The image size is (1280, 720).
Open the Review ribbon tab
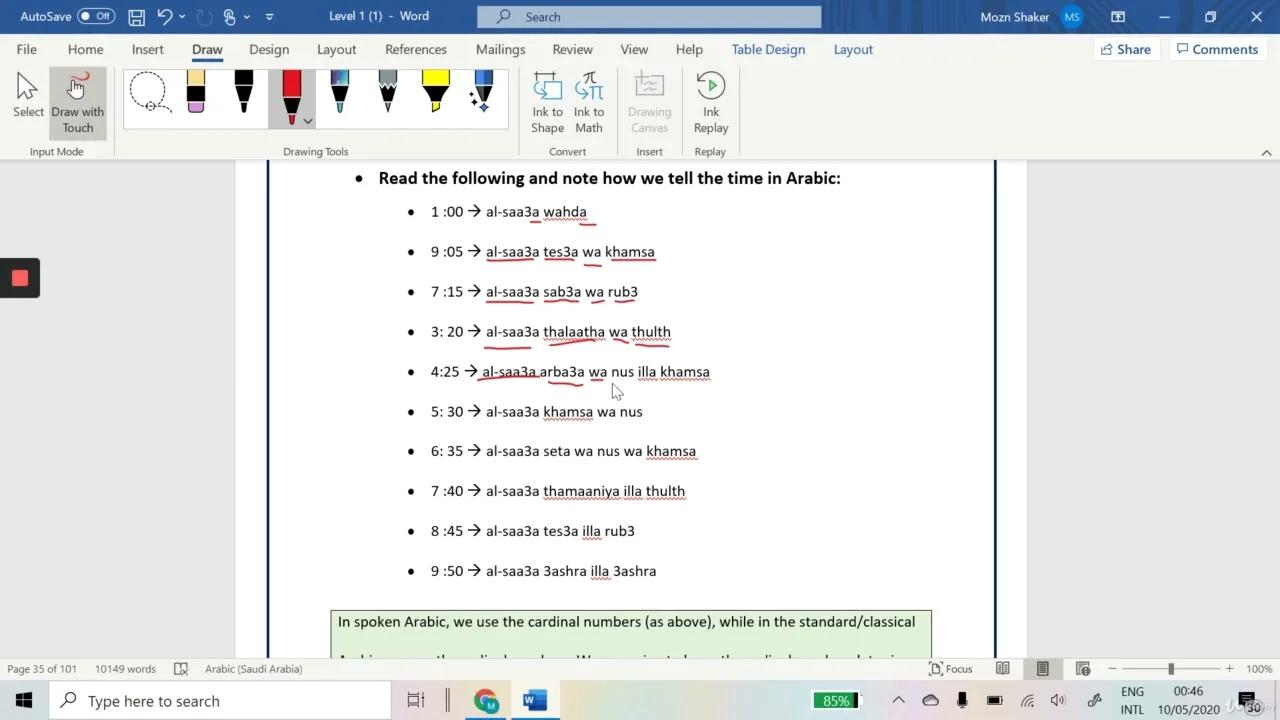click(x=572, y=49)
